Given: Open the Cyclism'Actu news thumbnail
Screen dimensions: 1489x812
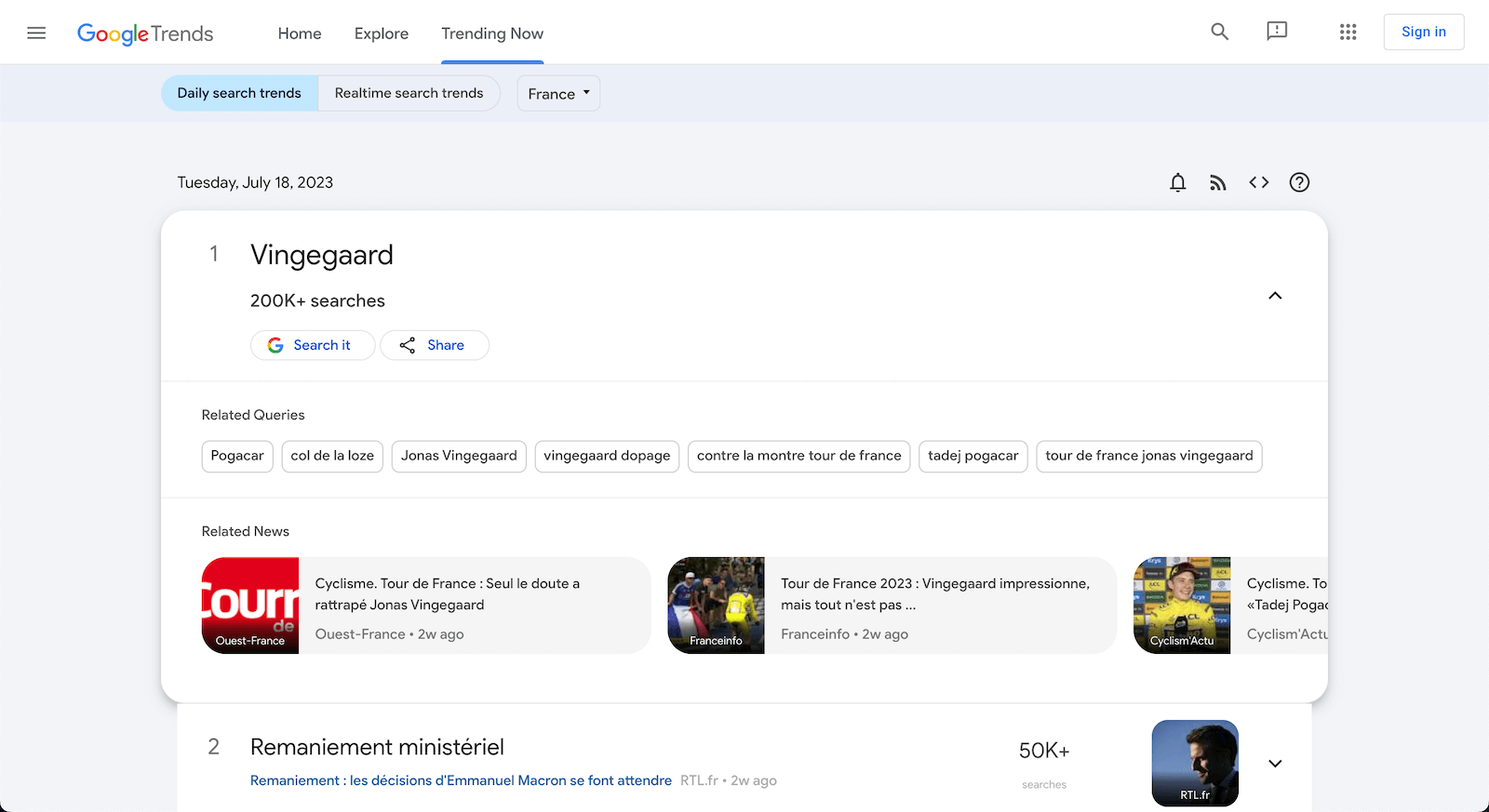Looking at the screenshot, I should pos(1182,606).
